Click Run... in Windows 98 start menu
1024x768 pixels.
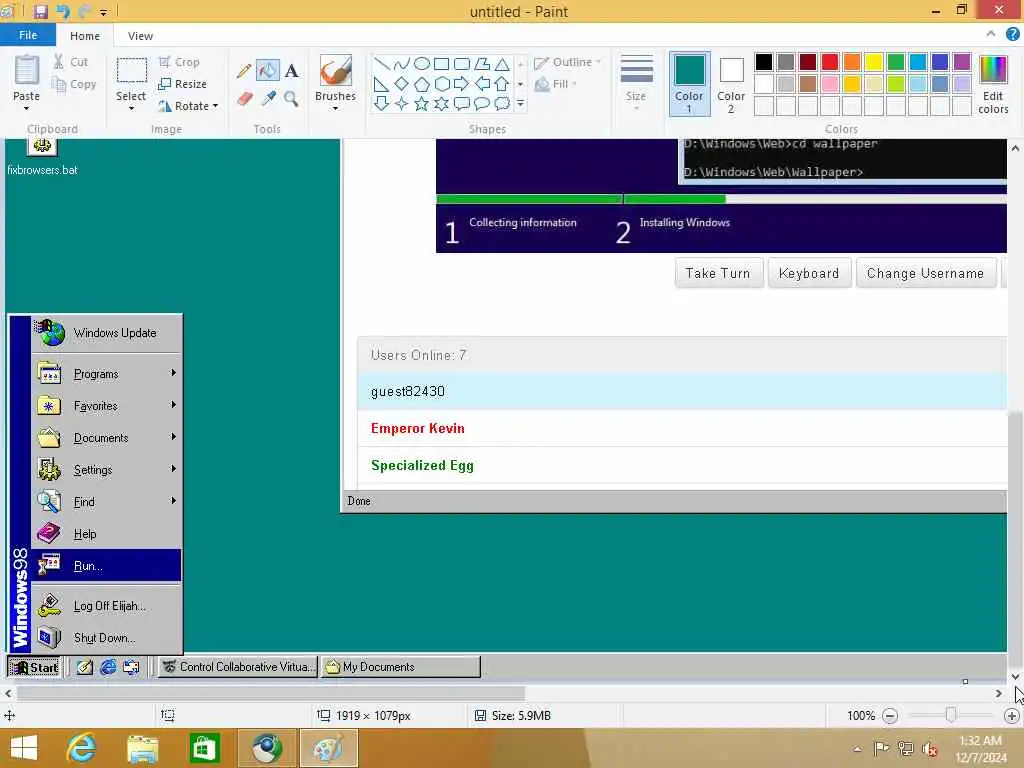tap(106, 566)
